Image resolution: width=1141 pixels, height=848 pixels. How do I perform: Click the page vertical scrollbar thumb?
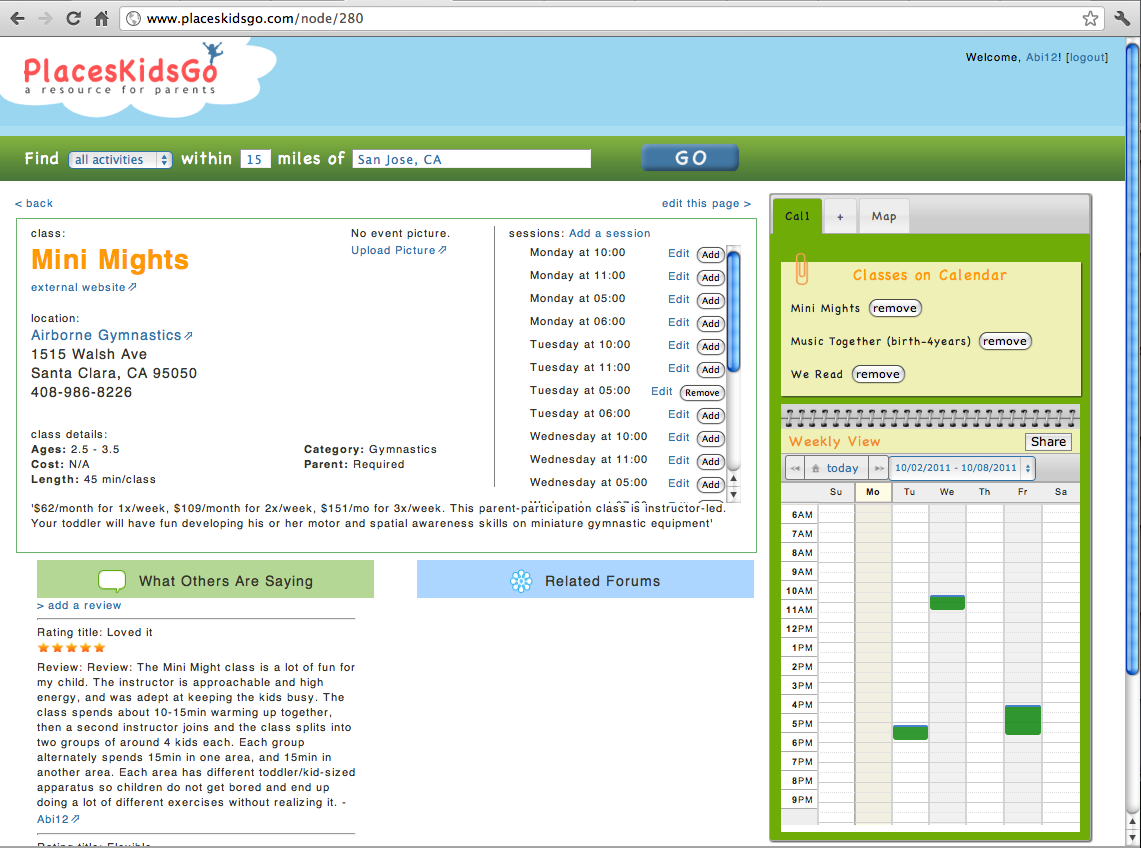[1133, 360]
